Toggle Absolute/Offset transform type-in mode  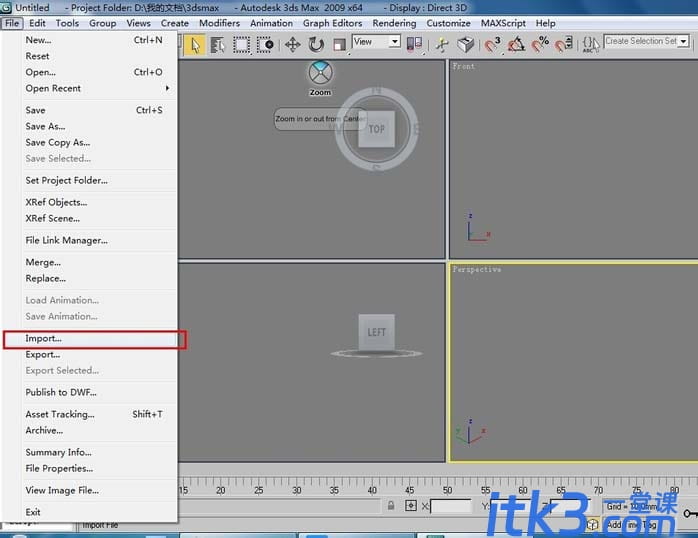click(410, 506)
